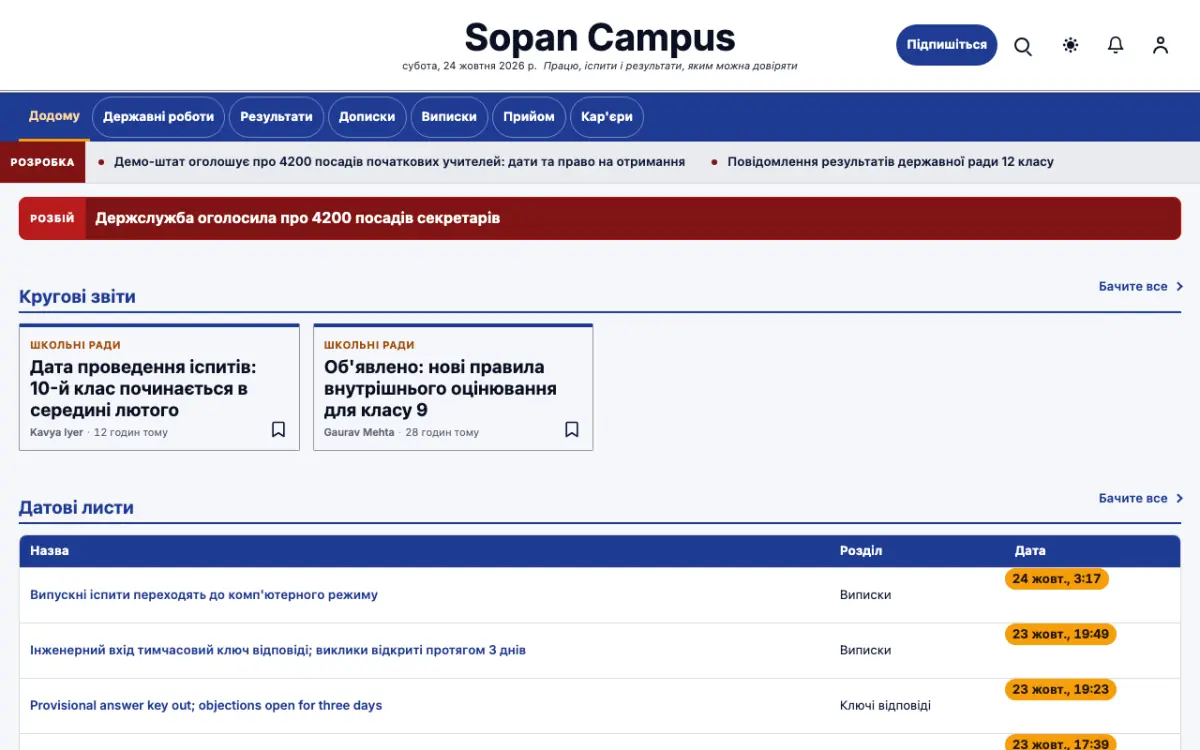Click the date badge 23 жовт., 19:49
The image size is (1200, 750).
click(x=1060, y=634)
